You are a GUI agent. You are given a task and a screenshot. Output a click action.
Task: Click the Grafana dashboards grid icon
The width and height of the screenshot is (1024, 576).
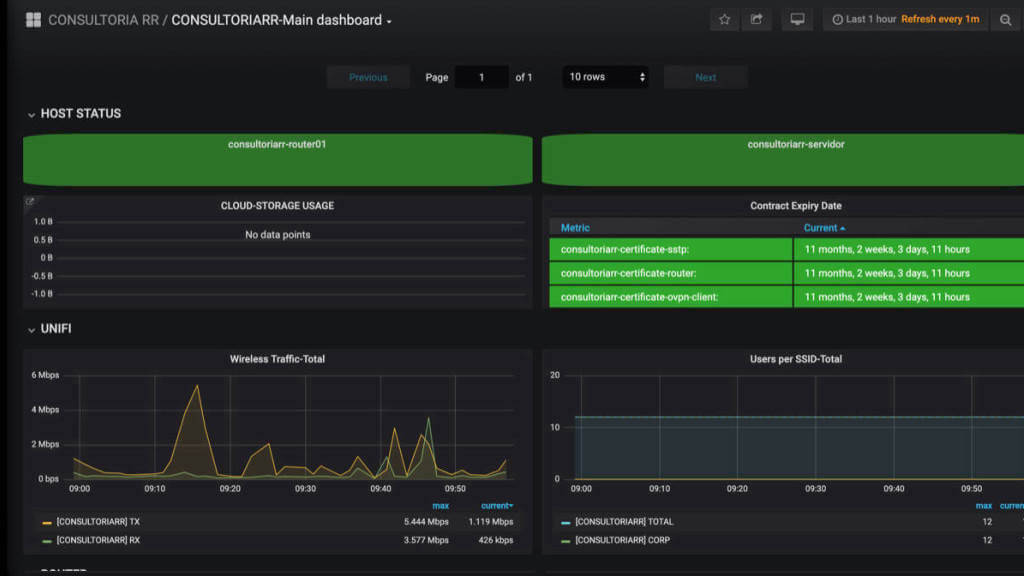coord(33,20)
